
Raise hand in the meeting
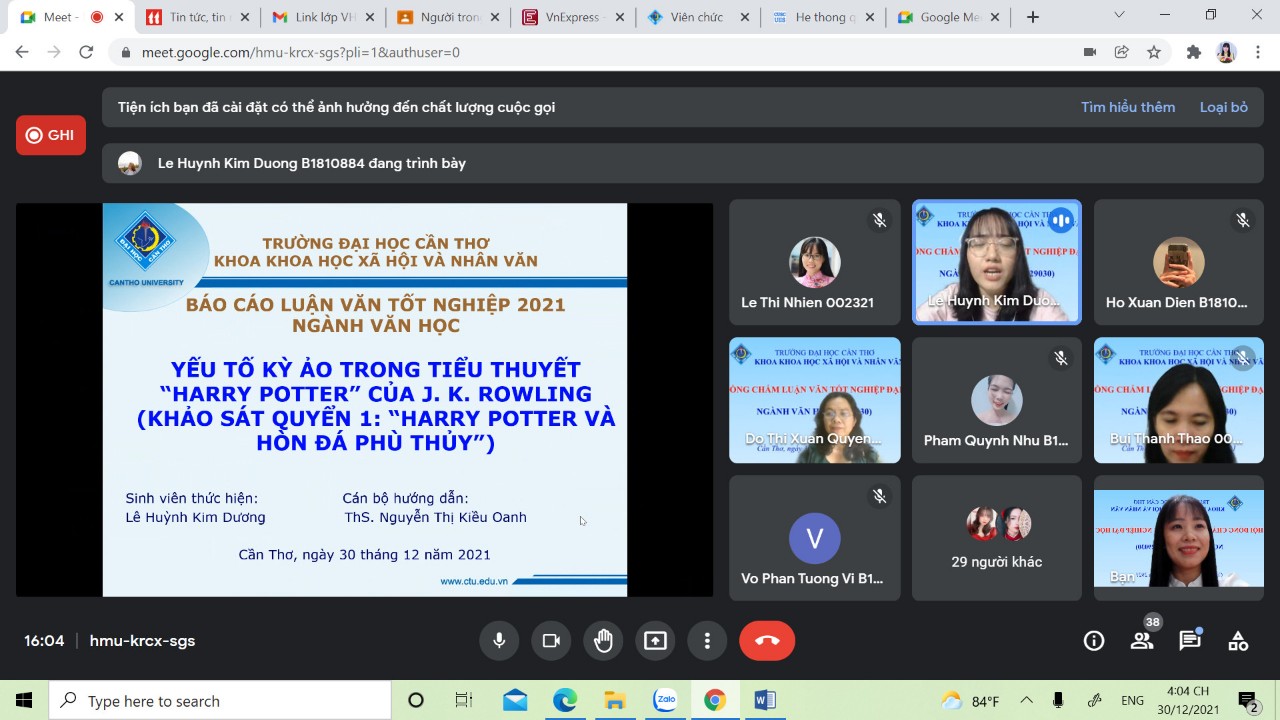click(603, 641)
